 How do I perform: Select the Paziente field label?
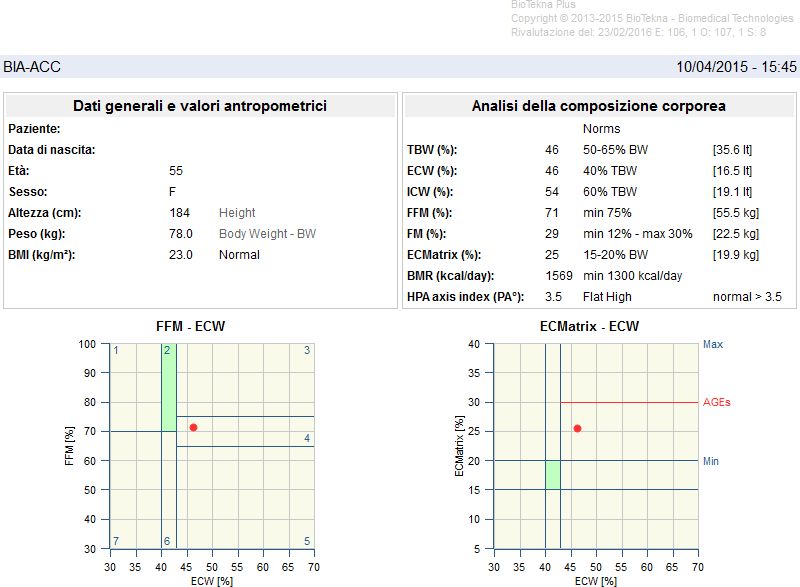tap(35, 129)
